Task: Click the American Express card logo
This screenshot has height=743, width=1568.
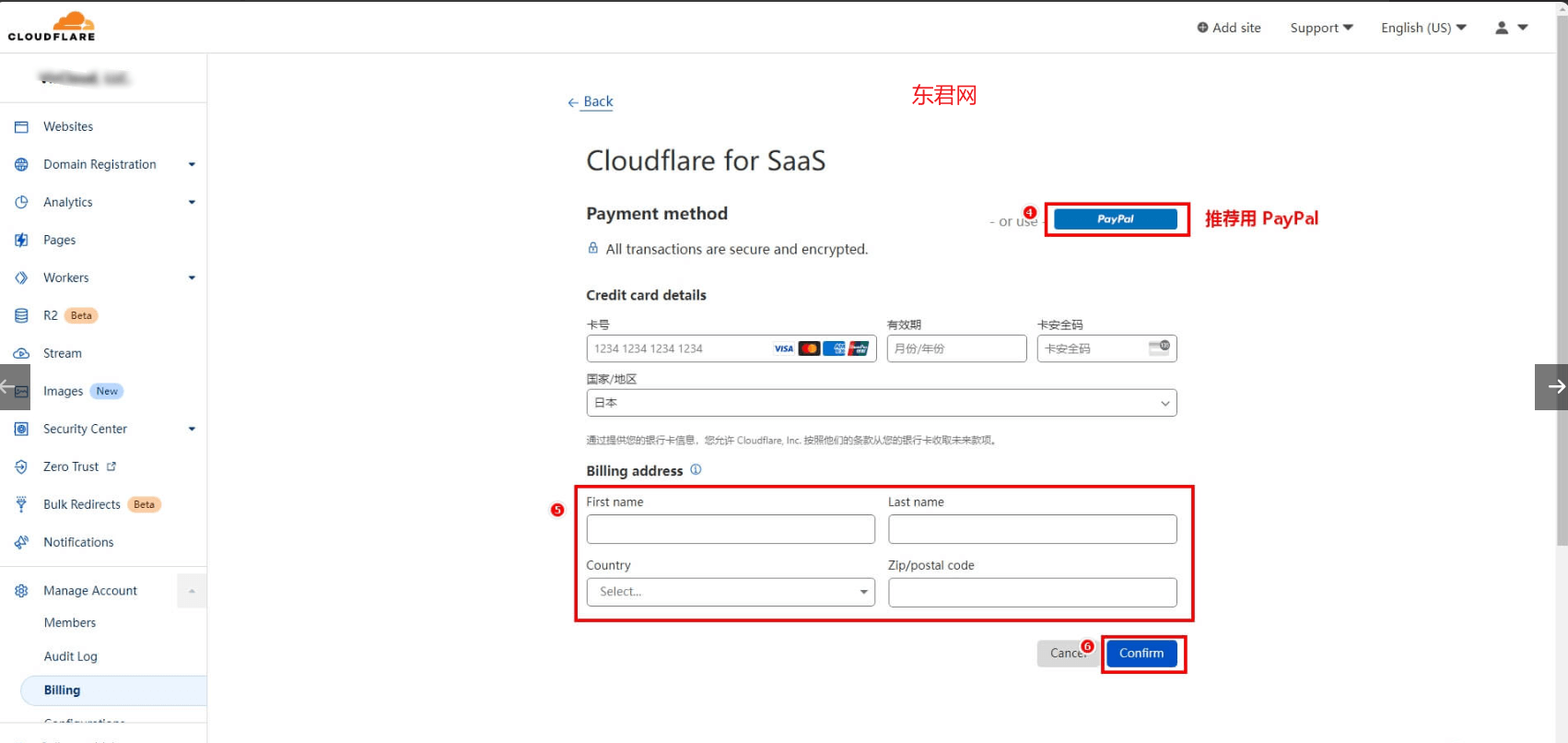Action: click(834, 348)
